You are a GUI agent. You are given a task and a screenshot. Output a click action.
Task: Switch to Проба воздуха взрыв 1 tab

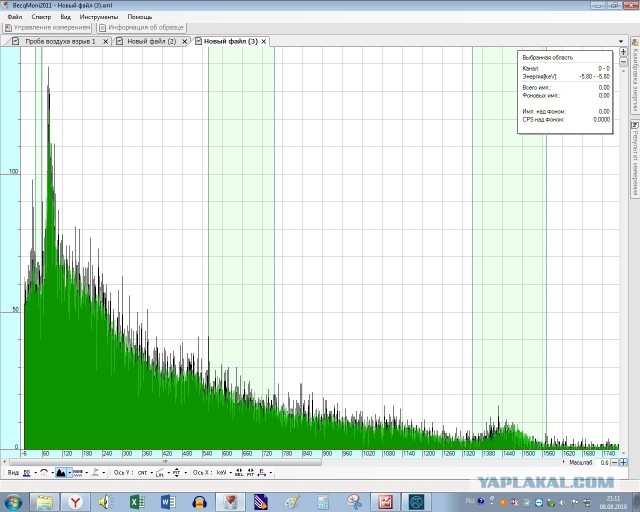(x=60, y=41)
